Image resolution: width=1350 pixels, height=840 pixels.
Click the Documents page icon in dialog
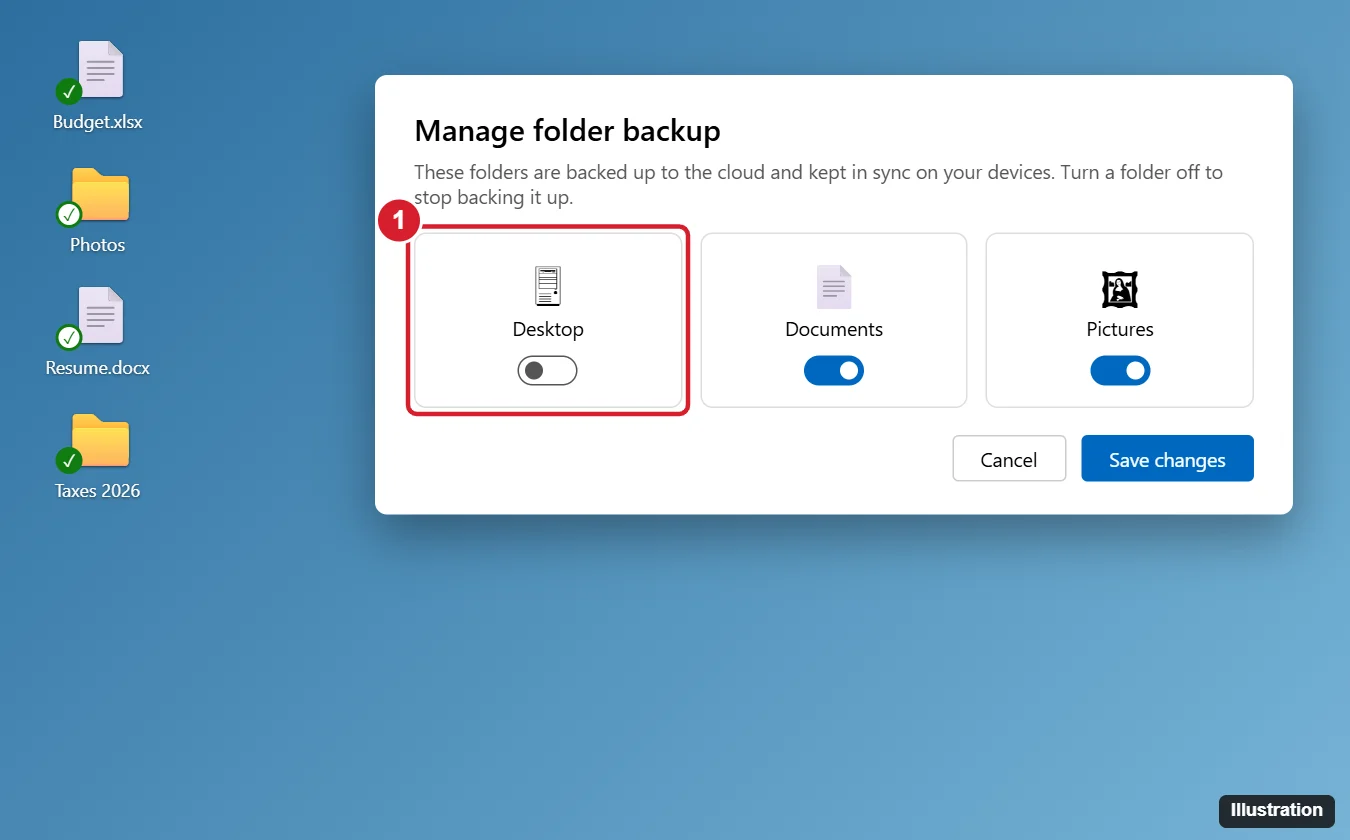click(x=834, y=286)
